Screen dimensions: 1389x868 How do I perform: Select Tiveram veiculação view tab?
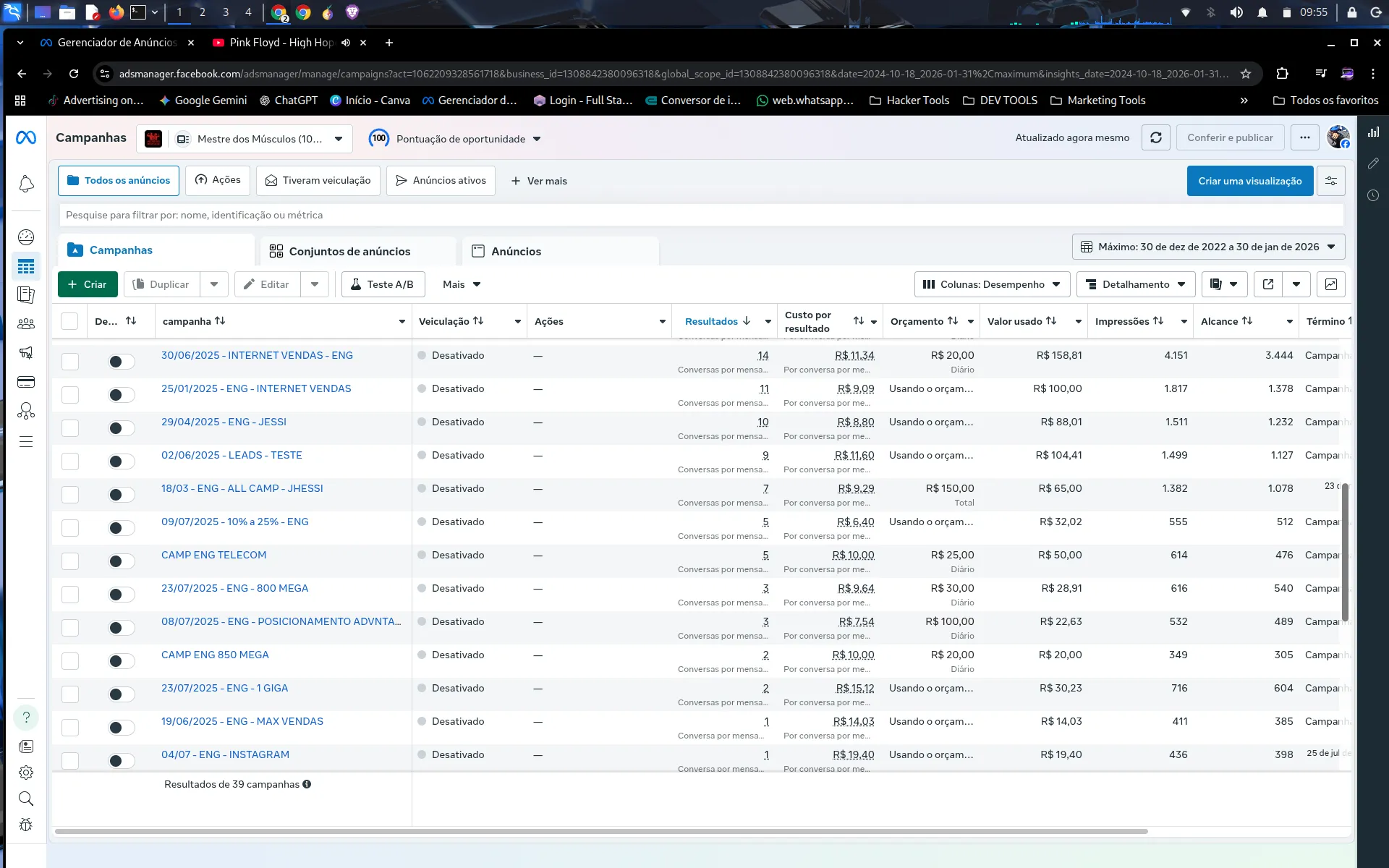318,180
